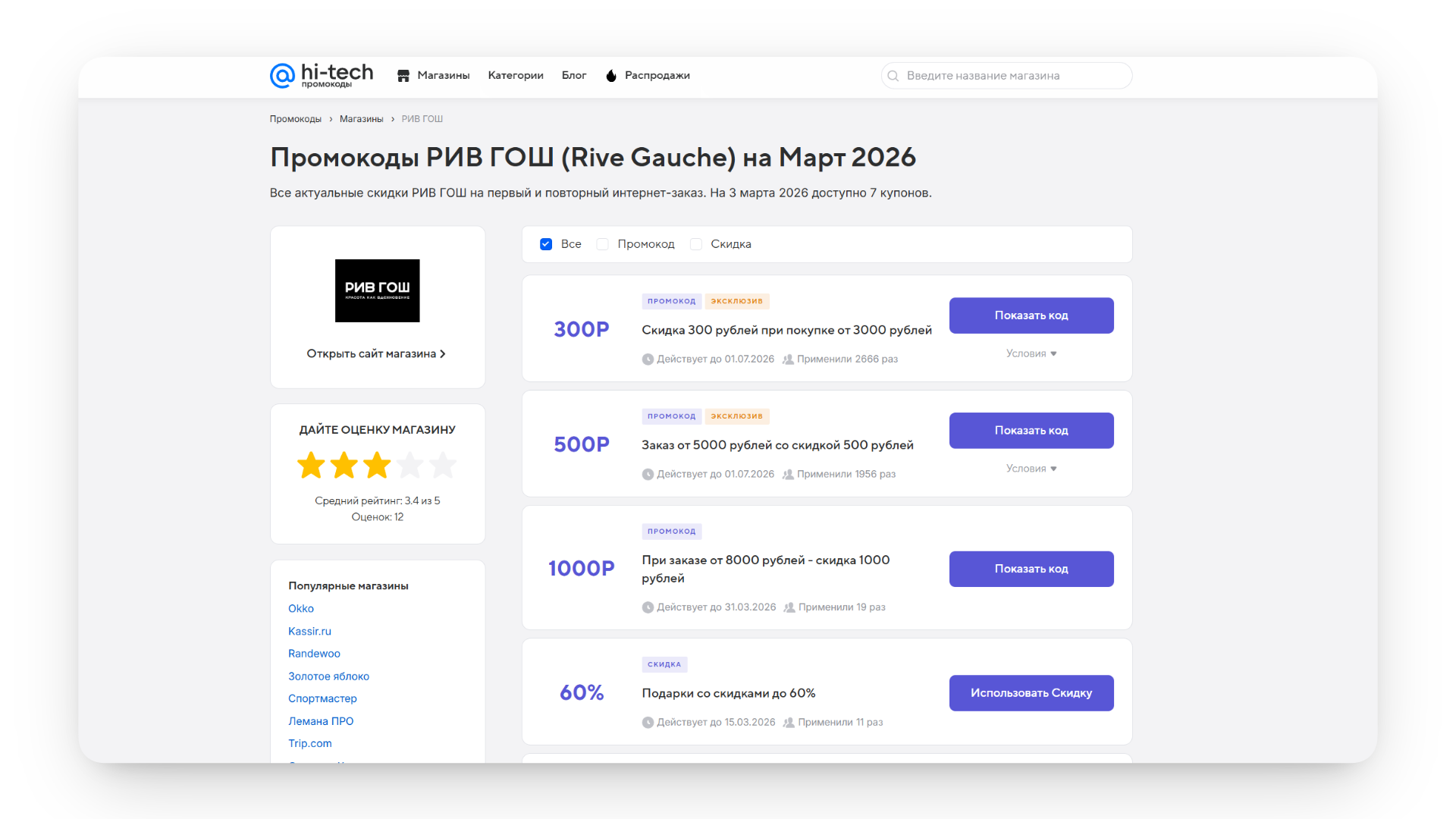Image resolution: width=1456 pixels, height=819 pixels.
Task: Go to the Блог menu item
Action: [x=574, y=76]
